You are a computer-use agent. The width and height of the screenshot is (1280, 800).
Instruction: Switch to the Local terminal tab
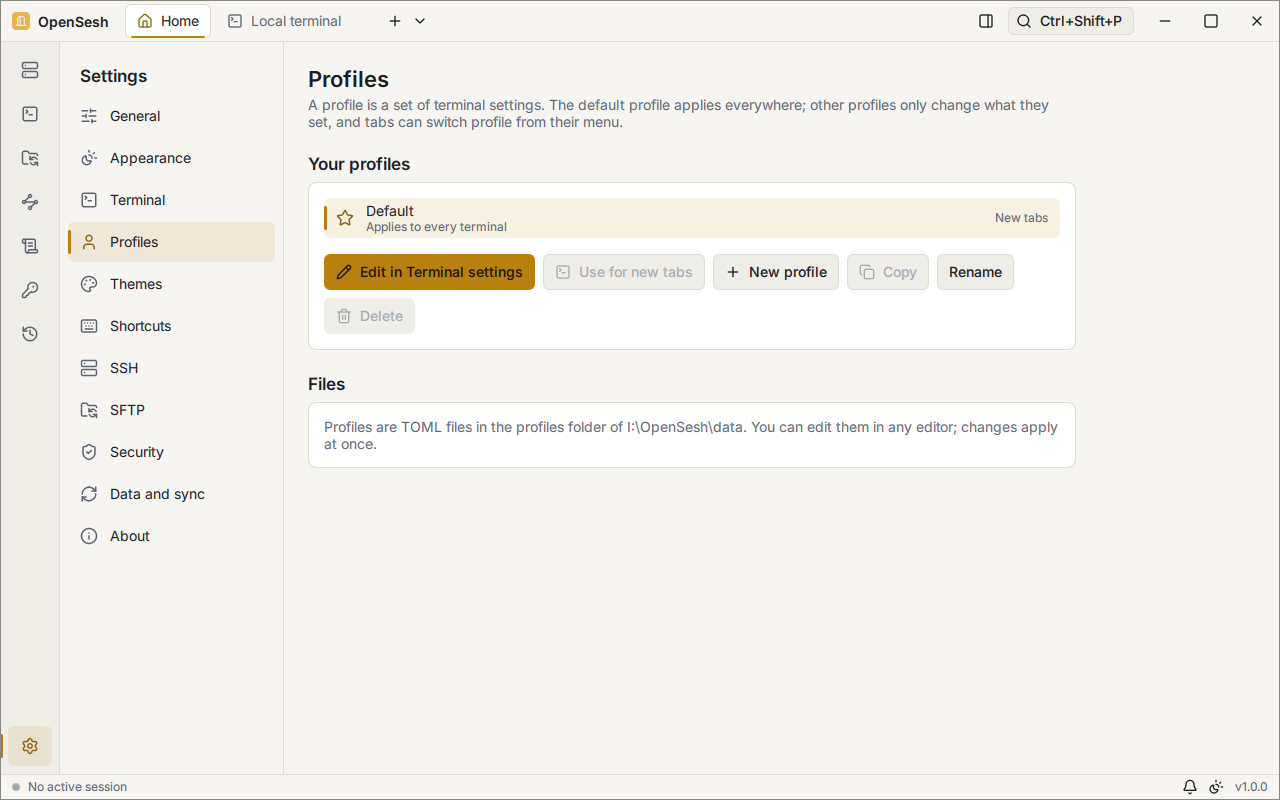[285, 21]
